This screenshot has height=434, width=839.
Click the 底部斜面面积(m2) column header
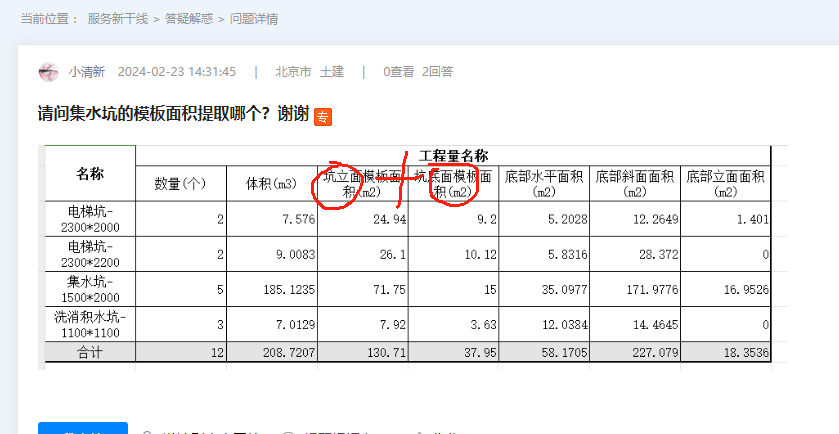coord(635,184)
